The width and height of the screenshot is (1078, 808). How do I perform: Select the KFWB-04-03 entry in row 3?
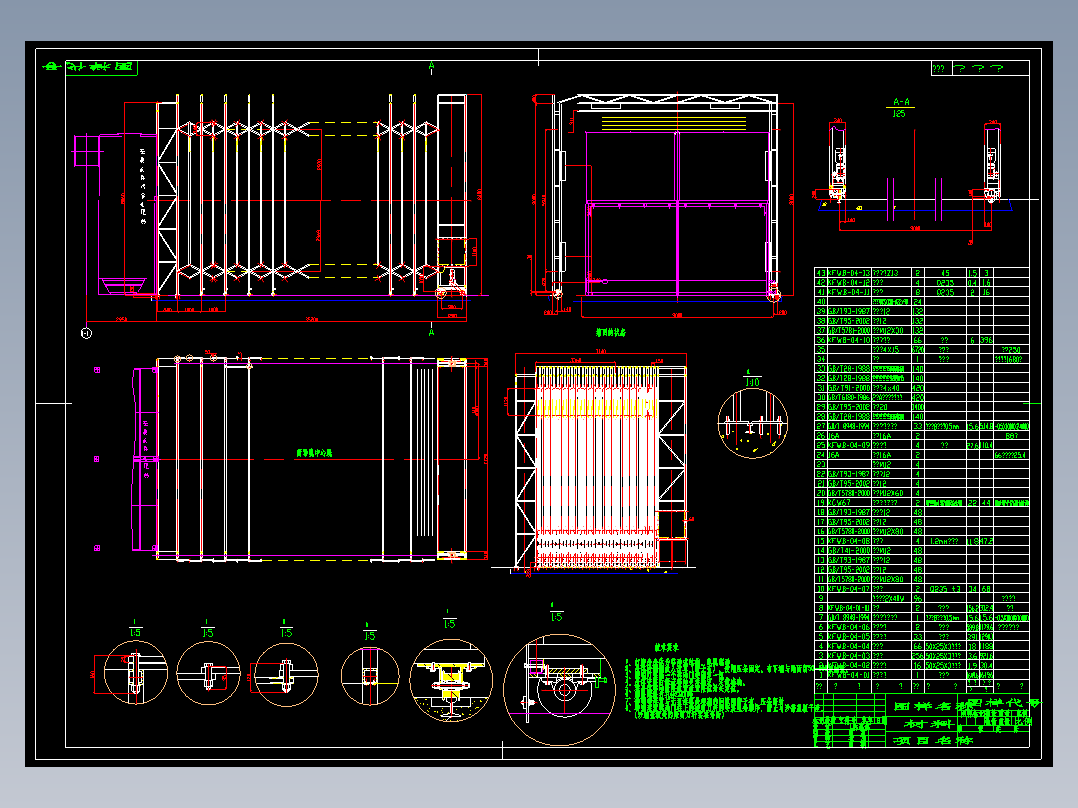(849, 656)
